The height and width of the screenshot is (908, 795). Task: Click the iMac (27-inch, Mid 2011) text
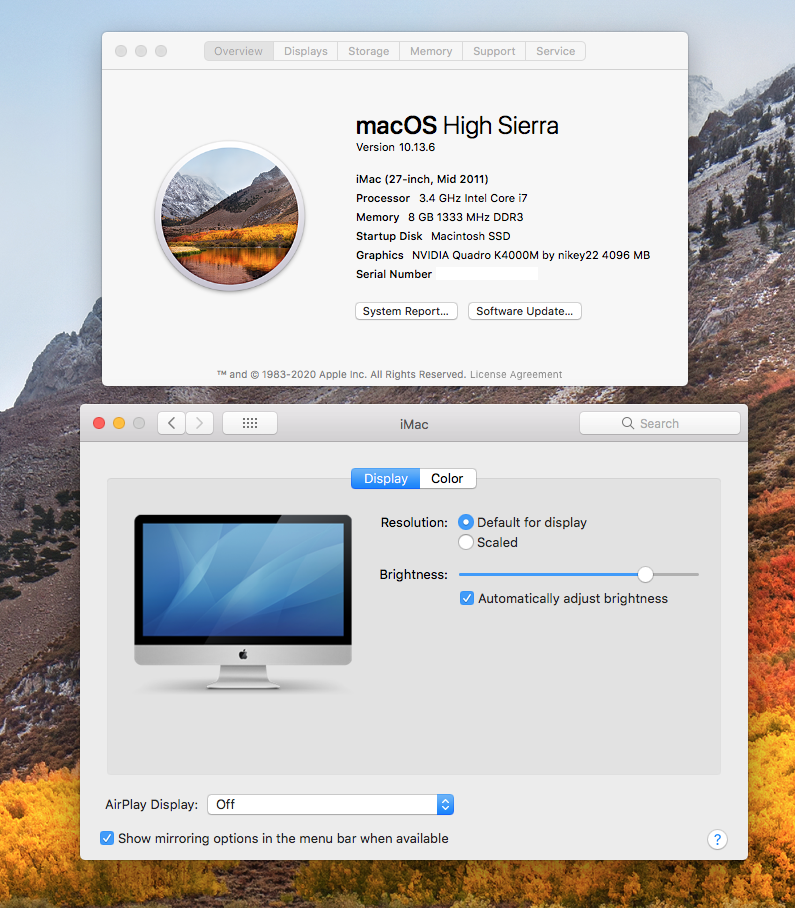point(422,179)
